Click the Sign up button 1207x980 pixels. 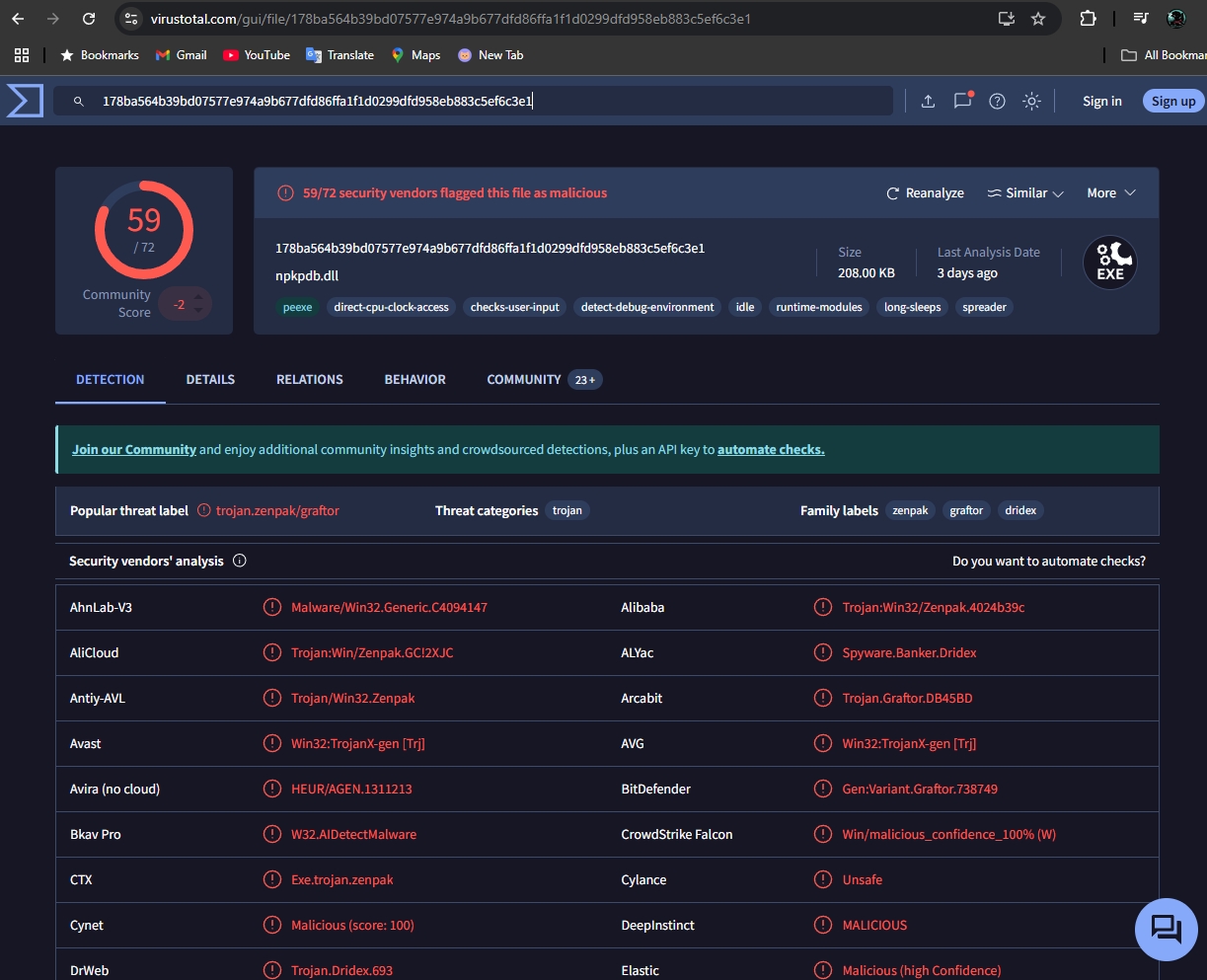click(x=1172, y=100)
